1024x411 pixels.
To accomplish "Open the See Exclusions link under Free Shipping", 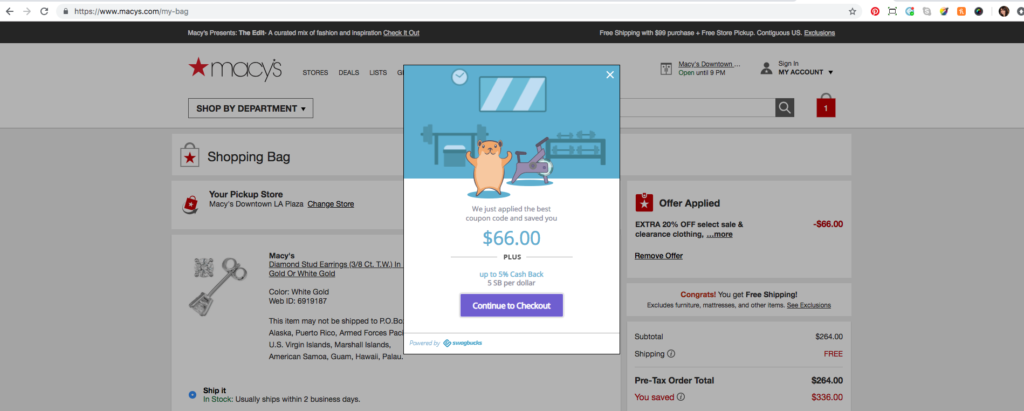I will coord(808,305).
